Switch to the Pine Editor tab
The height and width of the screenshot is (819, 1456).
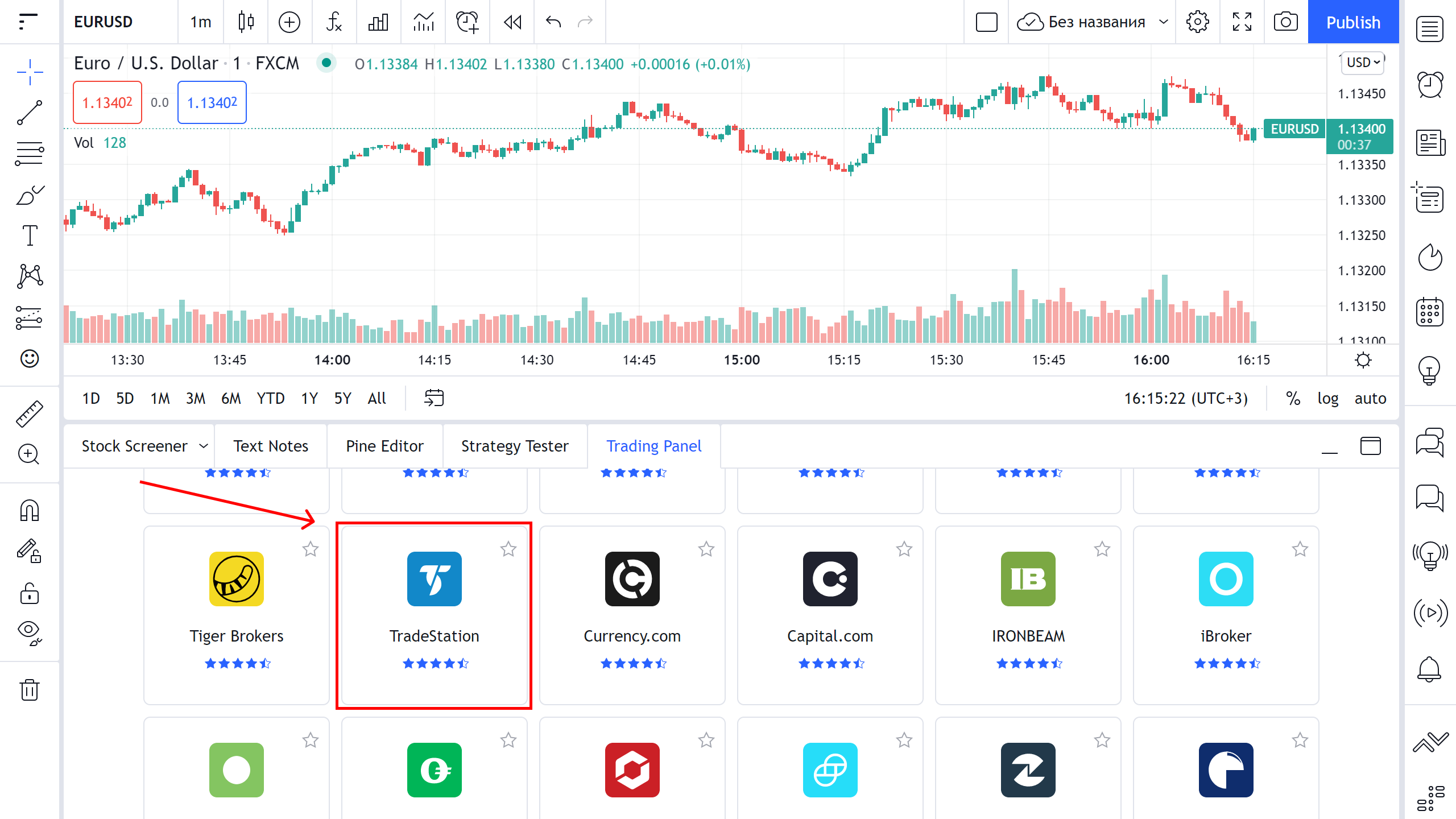tap(384, 446)
